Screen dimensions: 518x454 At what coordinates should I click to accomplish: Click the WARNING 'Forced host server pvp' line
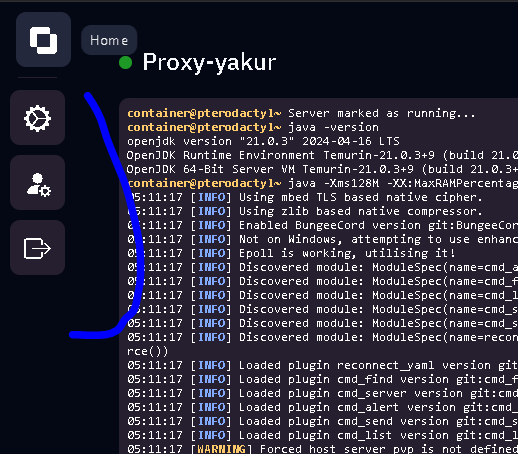[x=323, y=449]
